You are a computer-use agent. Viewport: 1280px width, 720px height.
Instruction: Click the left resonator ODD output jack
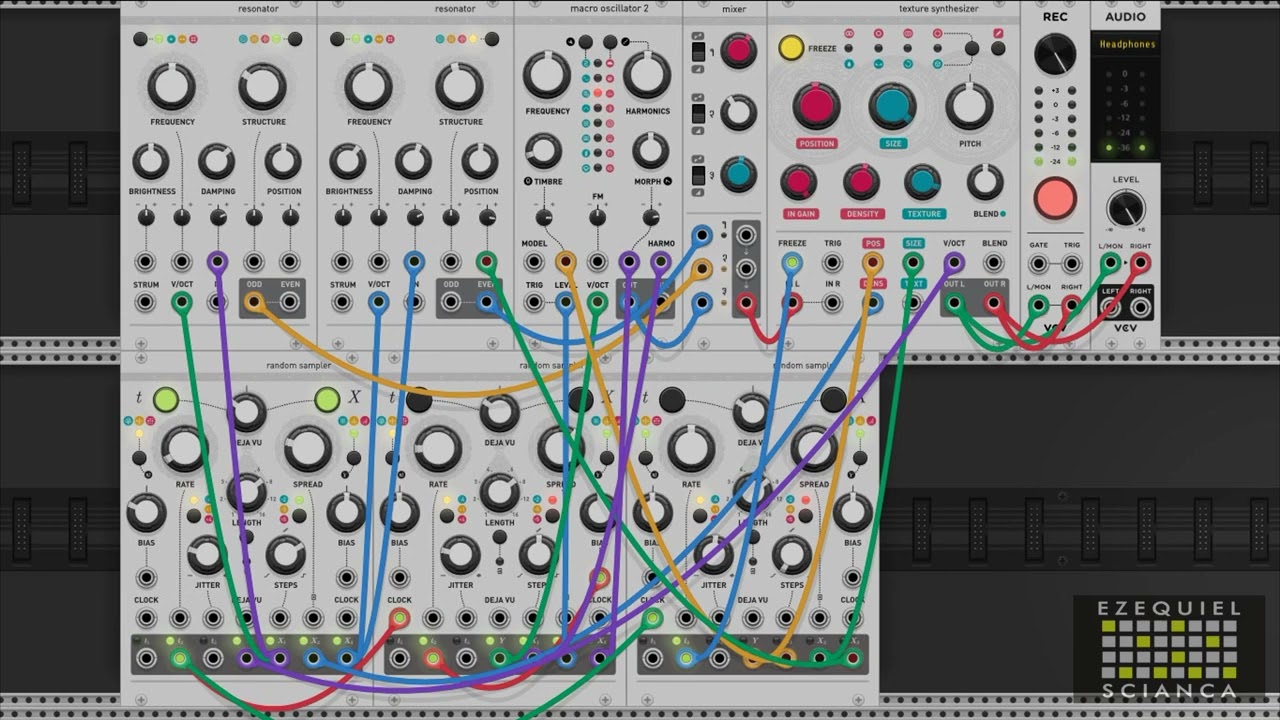(254, 302)
